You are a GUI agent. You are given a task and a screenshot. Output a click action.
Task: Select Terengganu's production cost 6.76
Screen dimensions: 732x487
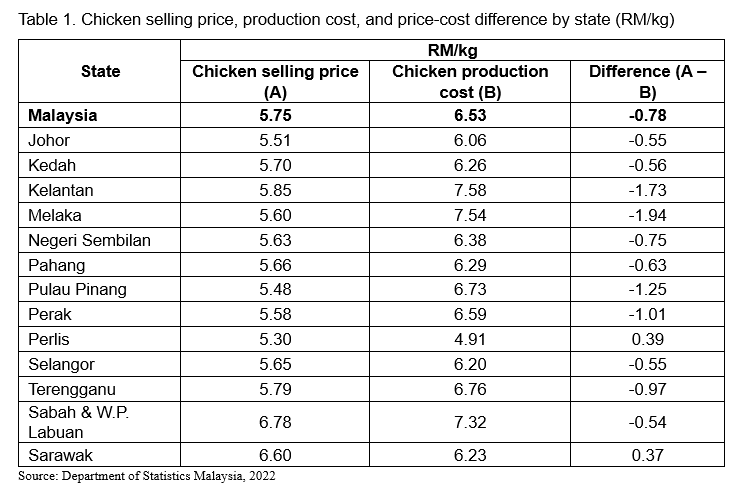470,389
